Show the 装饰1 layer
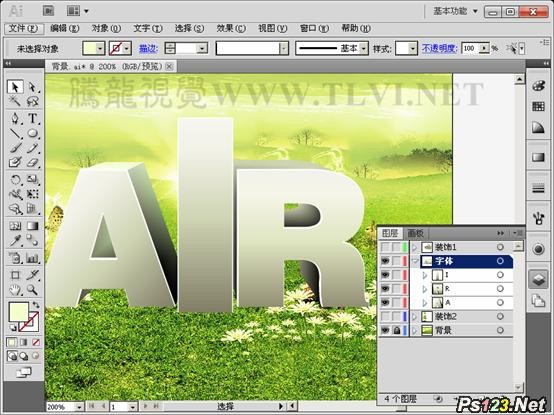The width and height of the screenshot is (554, 415). (x=385, y=247)
